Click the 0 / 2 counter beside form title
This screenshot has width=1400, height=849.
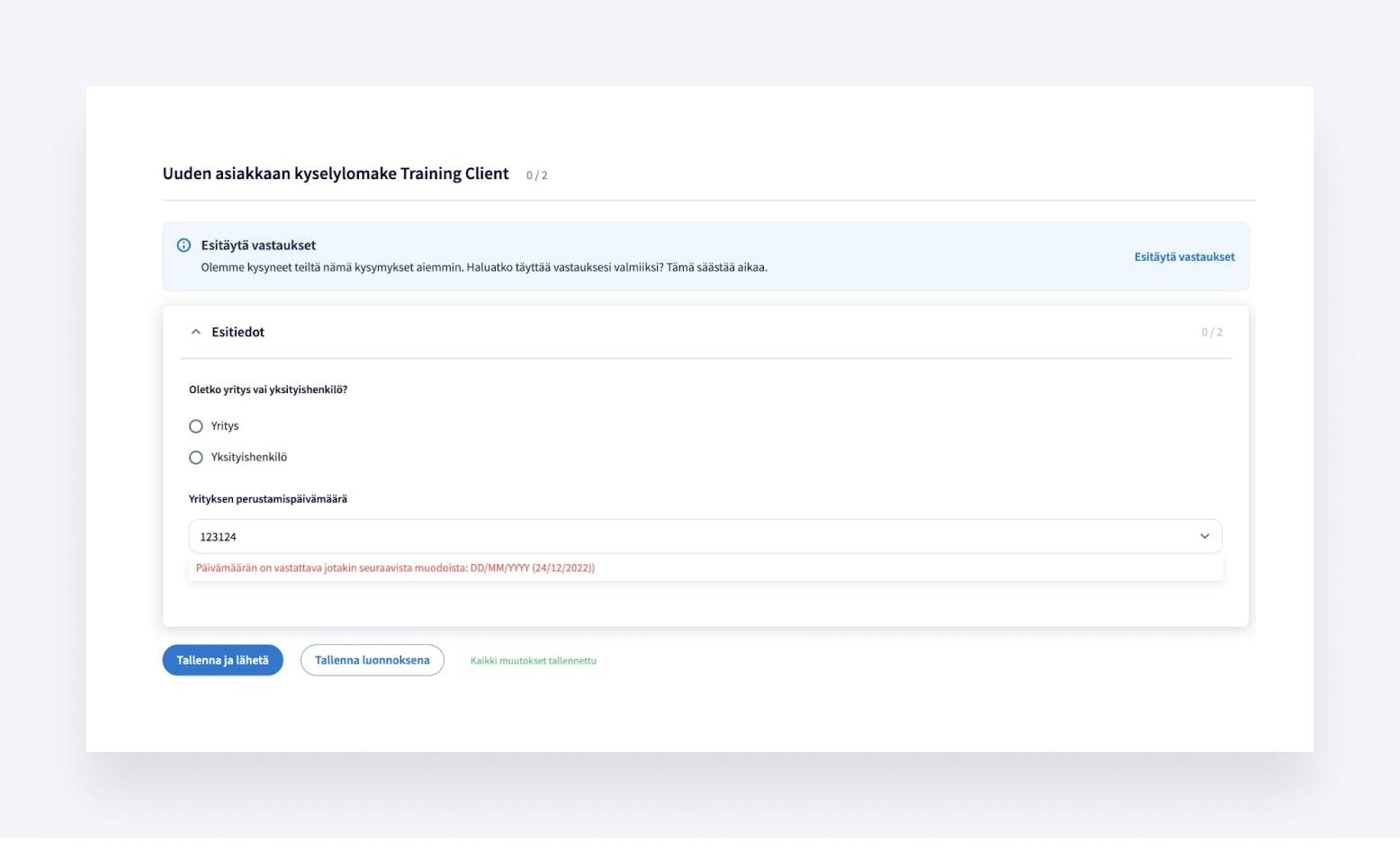[x=537, y=175]
